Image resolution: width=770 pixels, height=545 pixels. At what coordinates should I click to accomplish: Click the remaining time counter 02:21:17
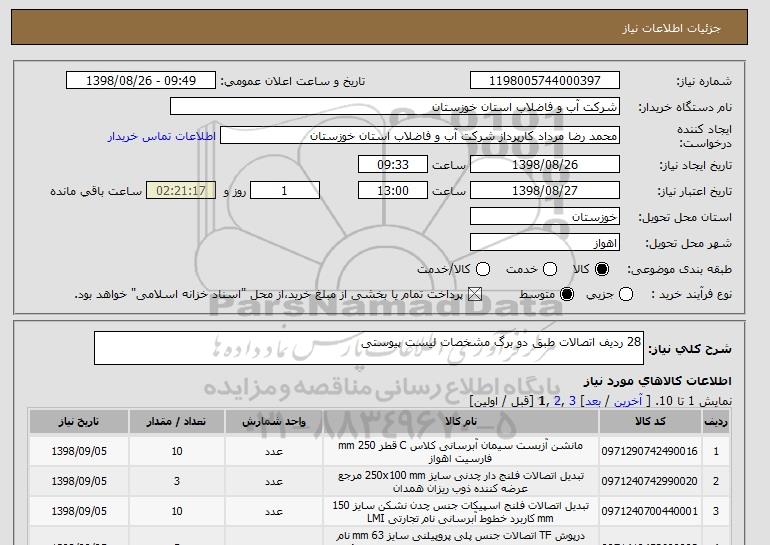tap(181, 191)
